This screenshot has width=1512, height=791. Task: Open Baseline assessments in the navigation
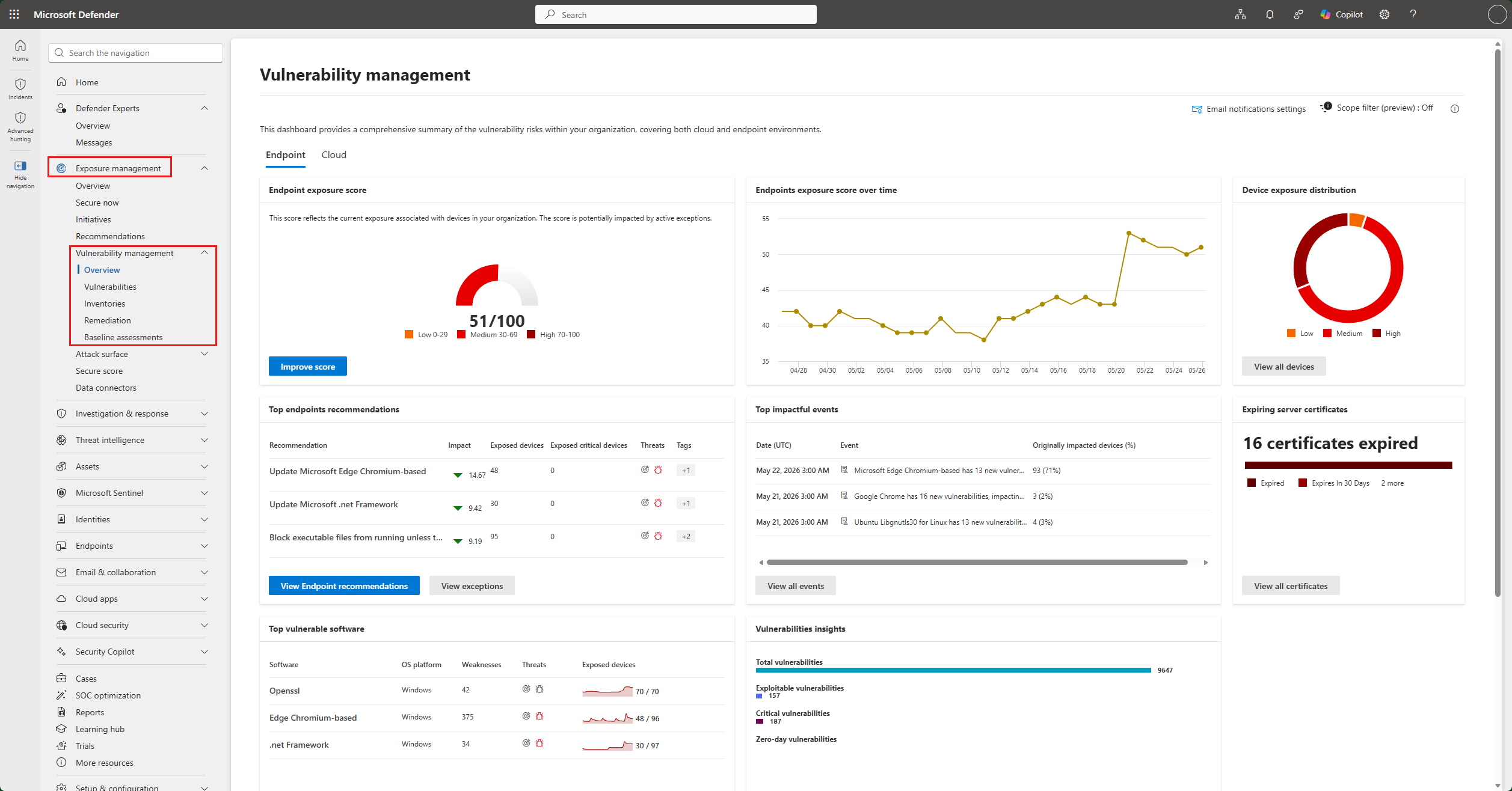123,337
